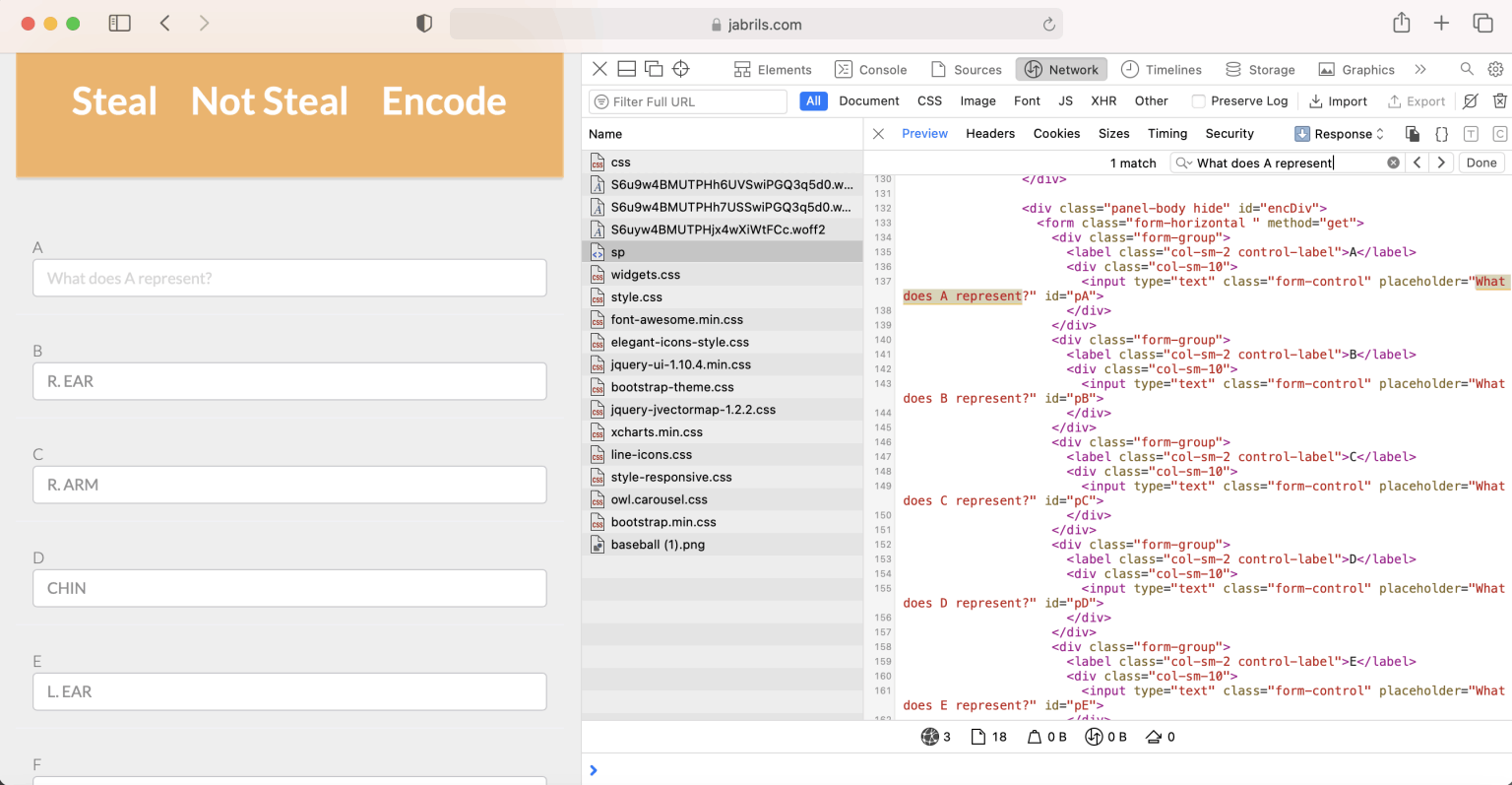Expand the hidden inspector tabs chevron
The image size is (1512, 785).
point(1419,69)
